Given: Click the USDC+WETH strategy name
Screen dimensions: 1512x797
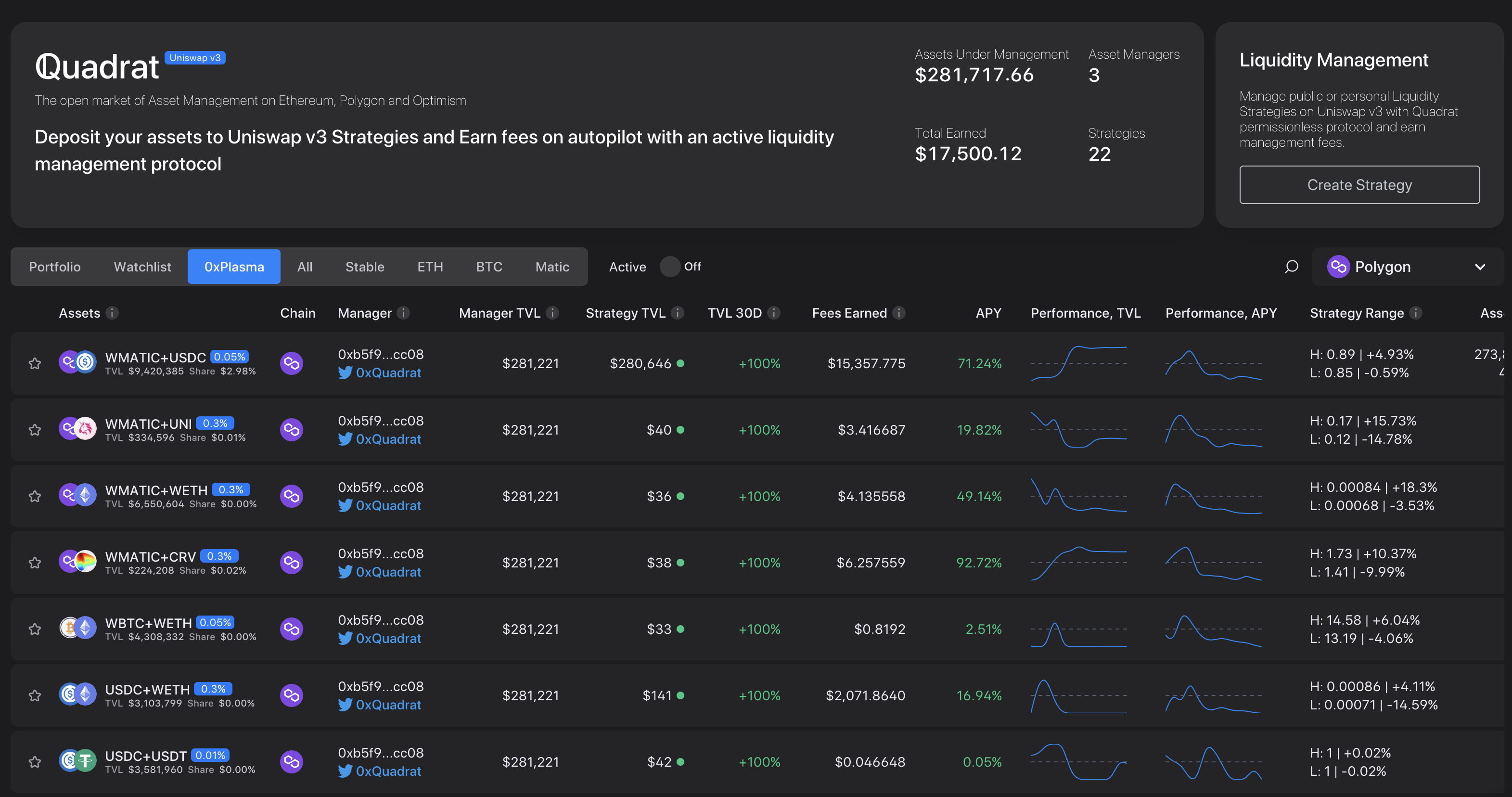Looking at the screenshot, I should coord(147,689).
